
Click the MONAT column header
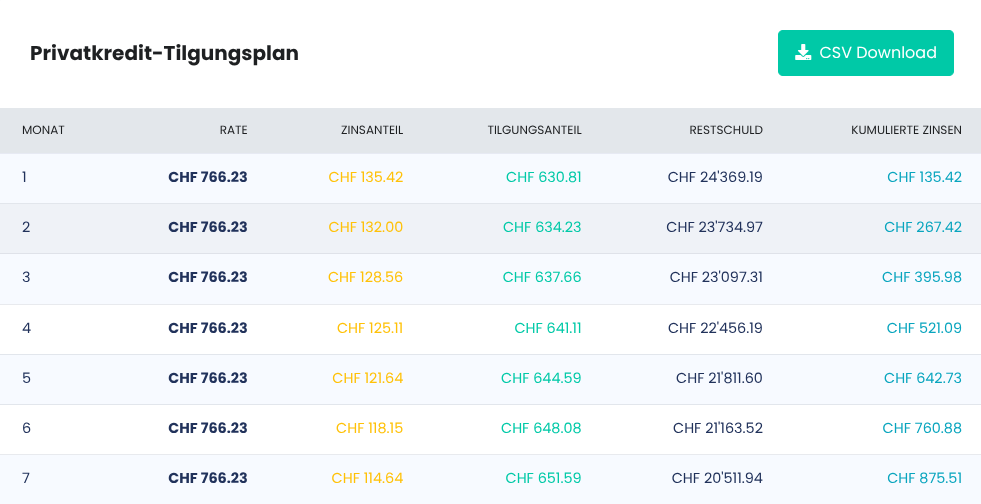pos(43,130)
